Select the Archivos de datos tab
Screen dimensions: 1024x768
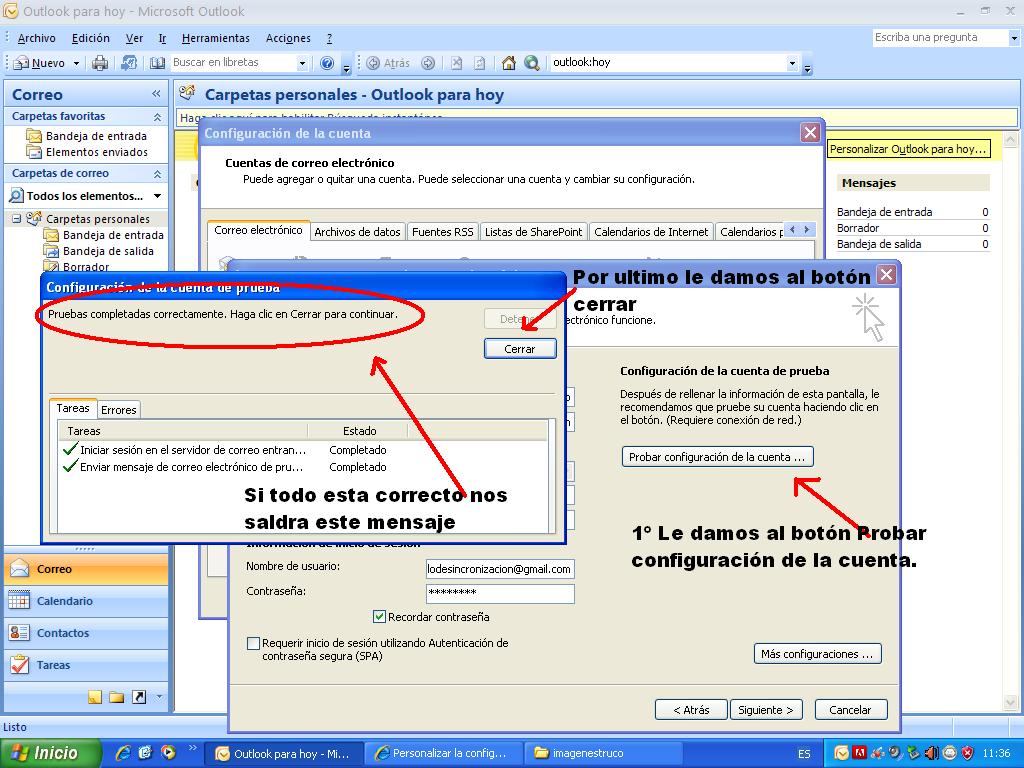[357, 232]
